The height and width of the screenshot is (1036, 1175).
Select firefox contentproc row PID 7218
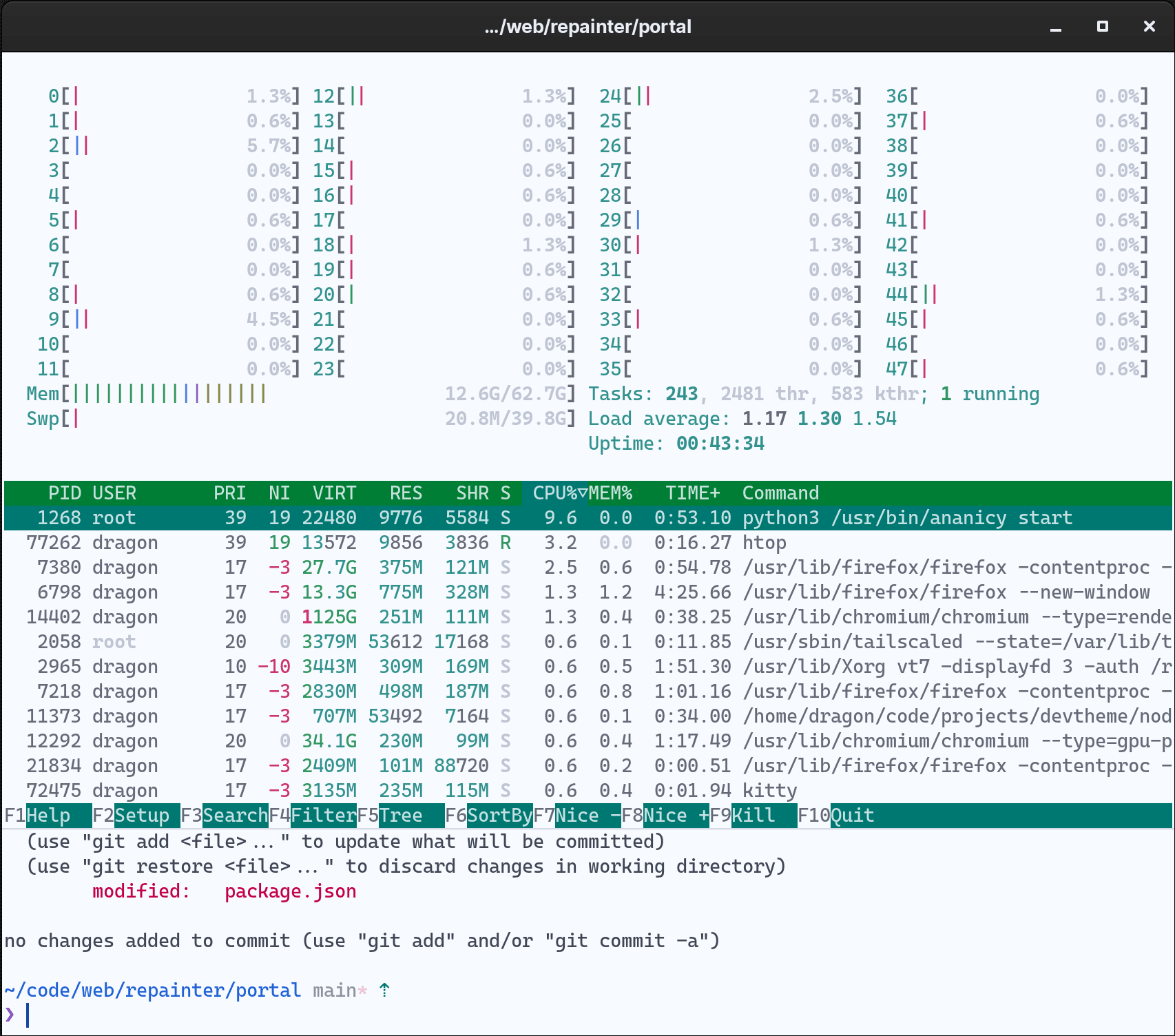(588, 692)
